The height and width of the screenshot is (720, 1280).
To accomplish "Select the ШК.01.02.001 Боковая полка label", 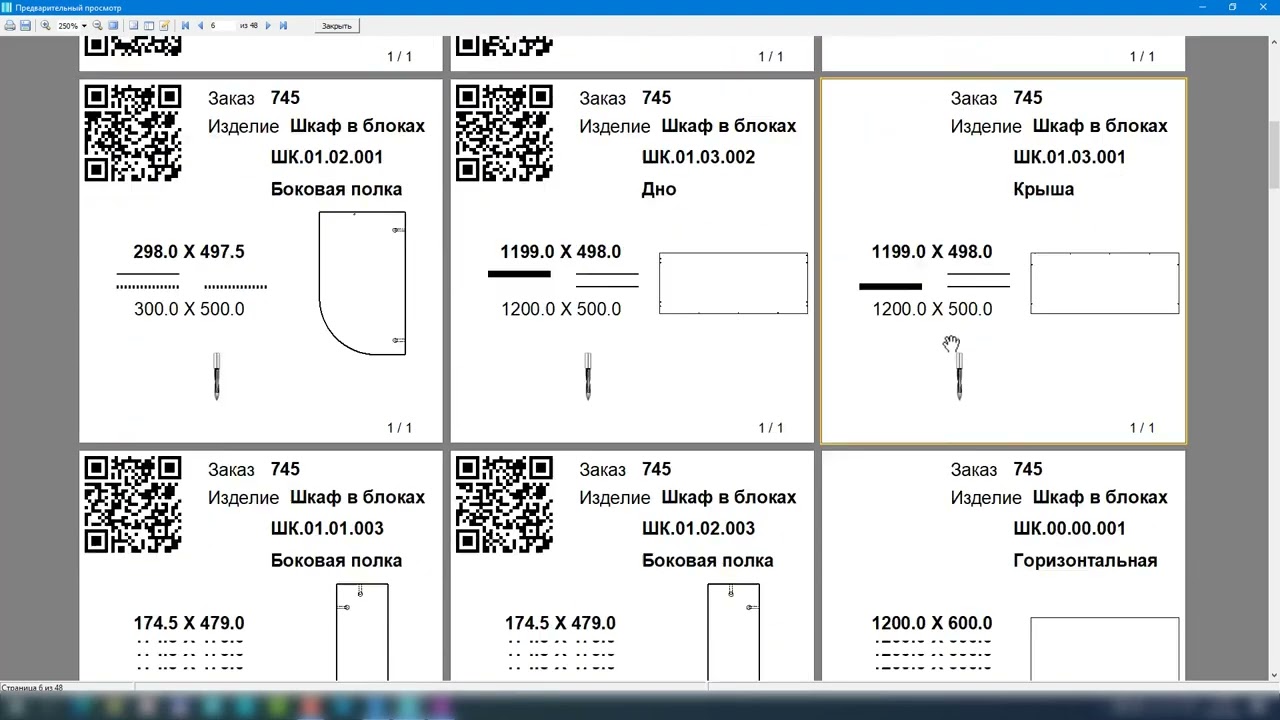I will click(x=260, y=260).
